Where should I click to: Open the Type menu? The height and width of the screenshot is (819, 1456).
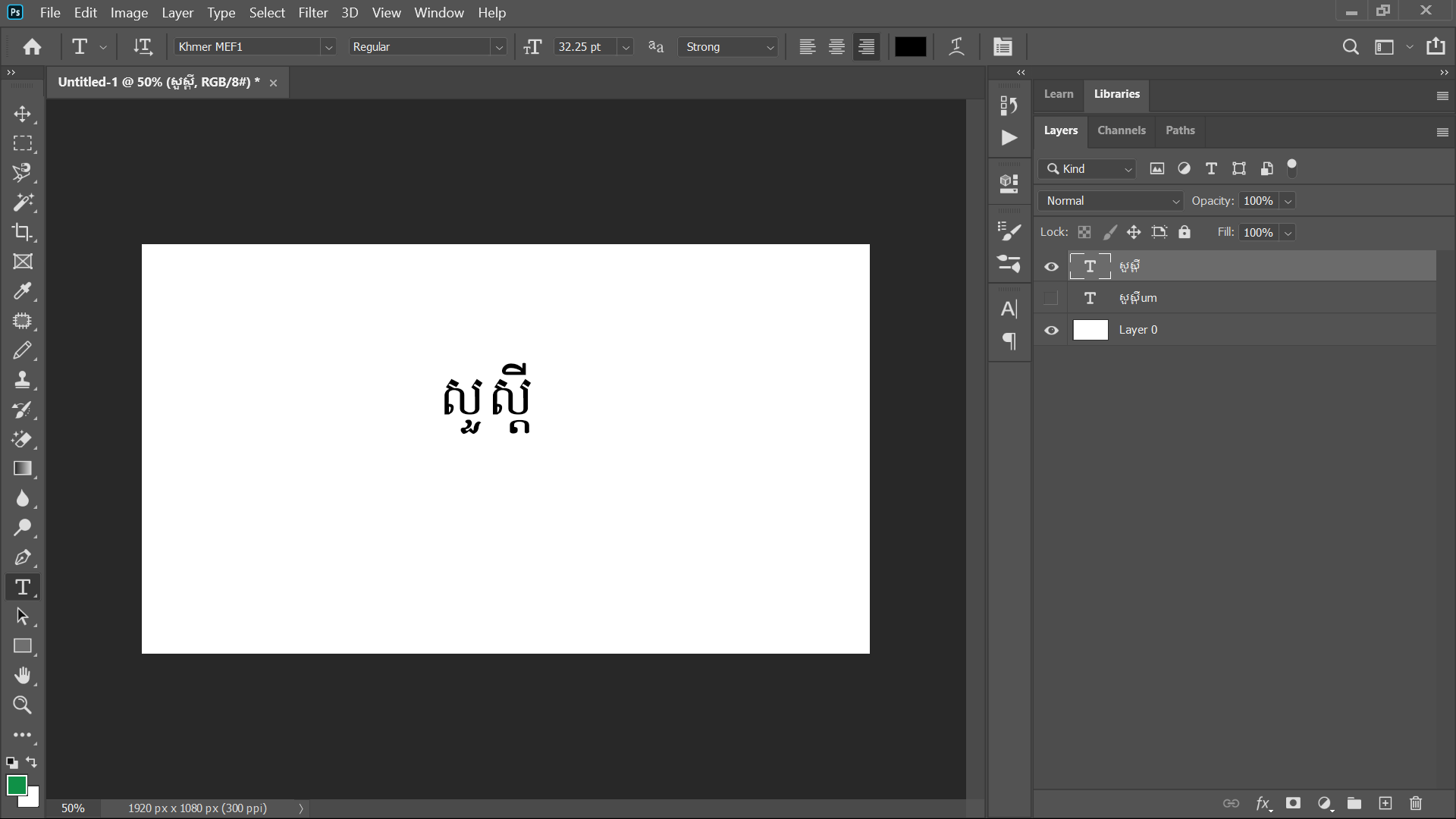click(x=221, y=13)
